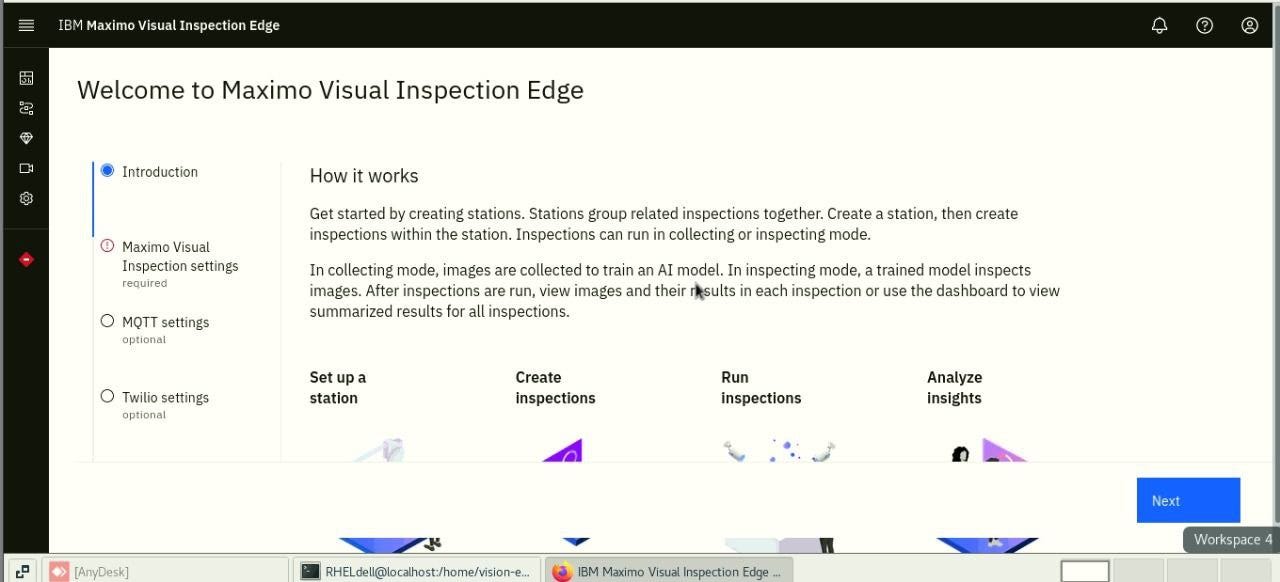1280x582 pixels.
Task: Click the warning icon beside Maximo Visual Inspection settings
Action: 107,245
